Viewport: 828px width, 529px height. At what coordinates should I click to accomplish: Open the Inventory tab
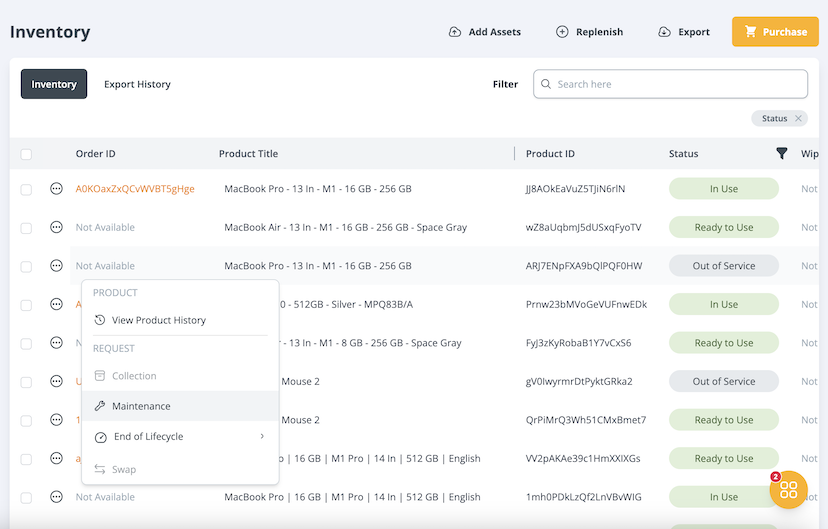point(54,85)
